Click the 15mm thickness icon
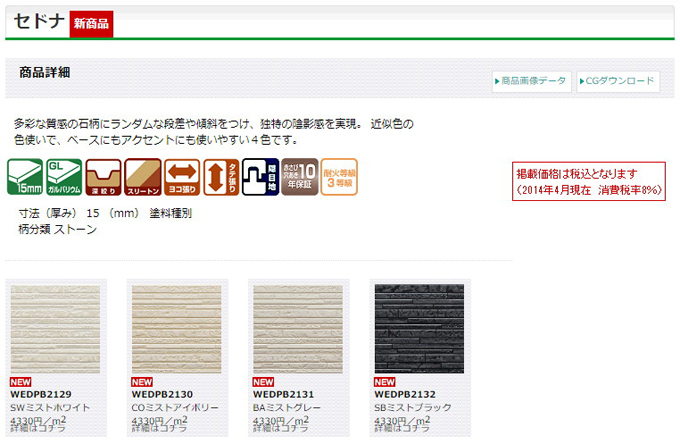The image size is (680, 444). click(x=25, y=177)
